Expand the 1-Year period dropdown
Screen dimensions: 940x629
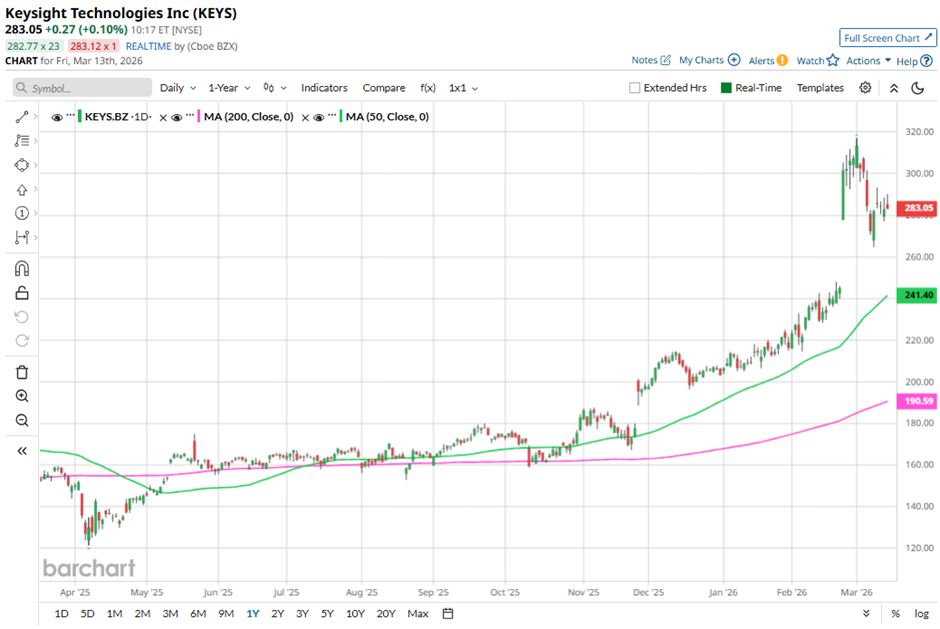229,88
